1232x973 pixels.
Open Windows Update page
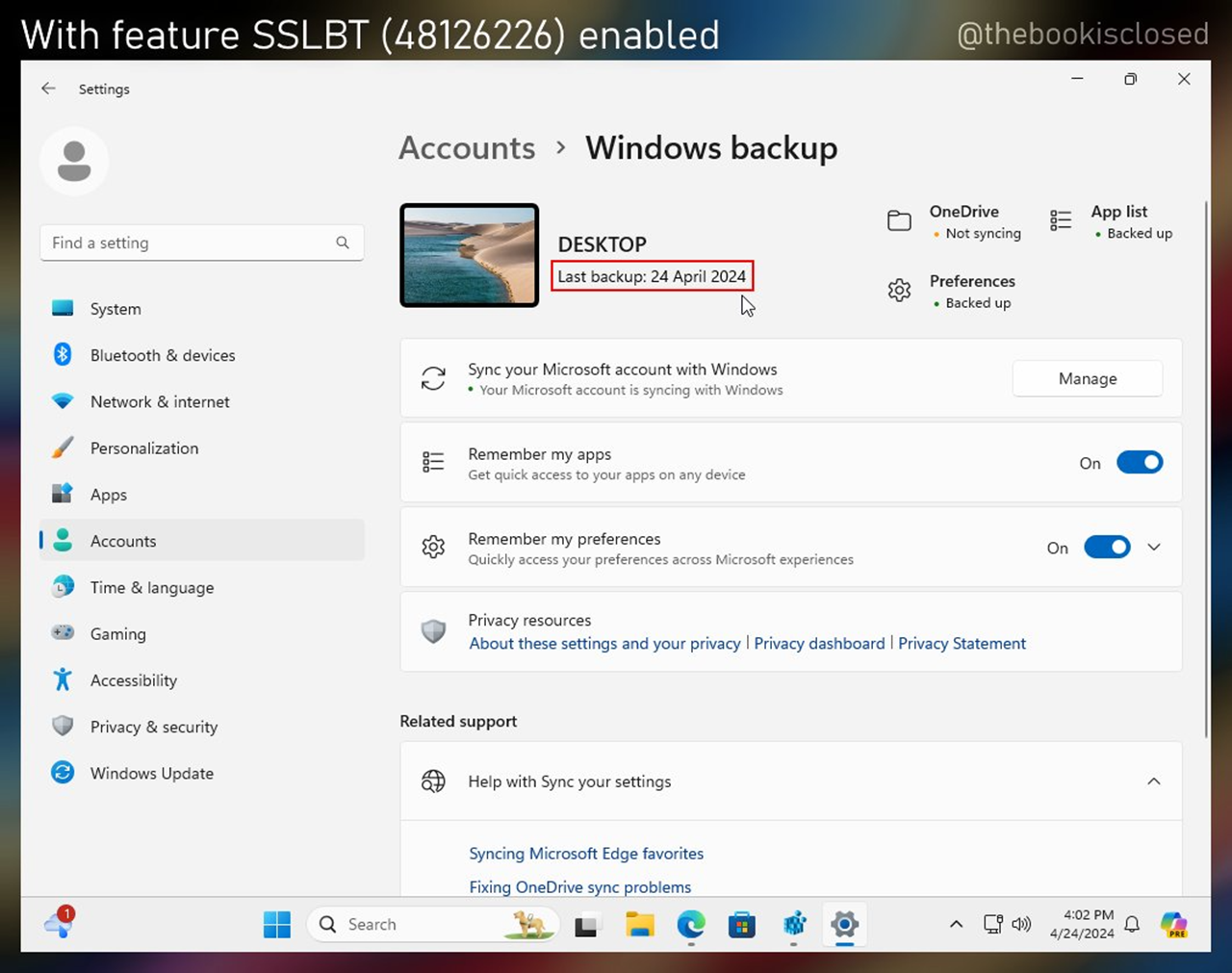point(202,773)
